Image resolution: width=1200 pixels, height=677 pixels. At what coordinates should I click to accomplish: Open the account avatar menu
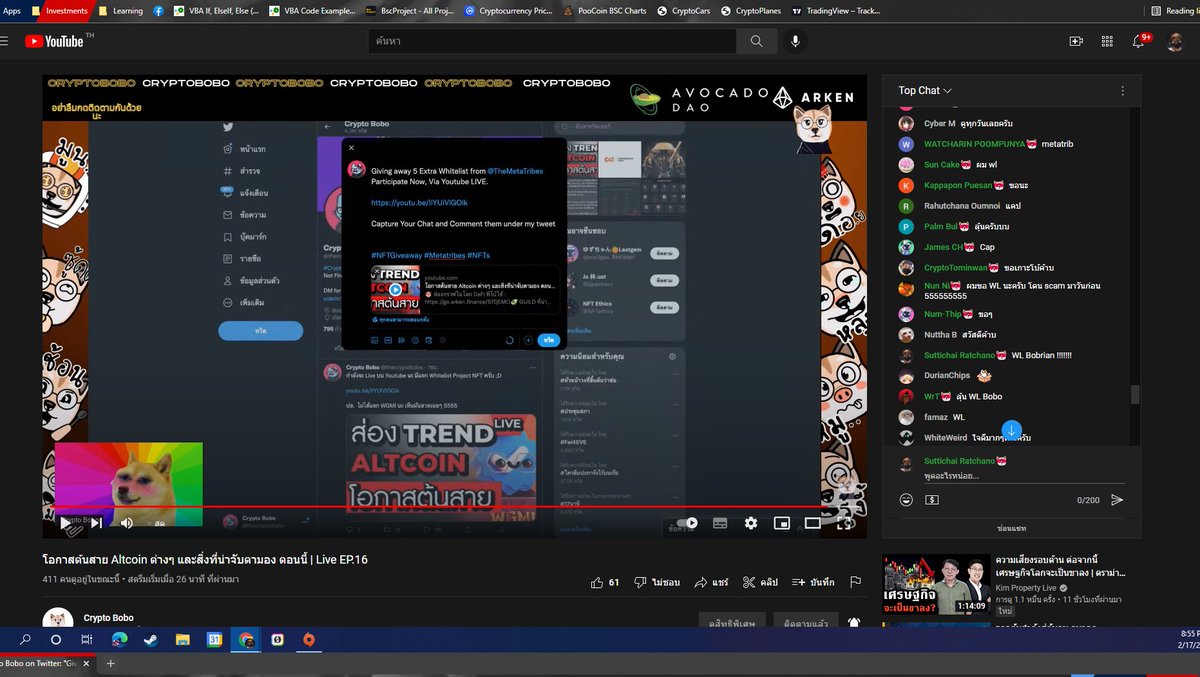[1175, 41]
